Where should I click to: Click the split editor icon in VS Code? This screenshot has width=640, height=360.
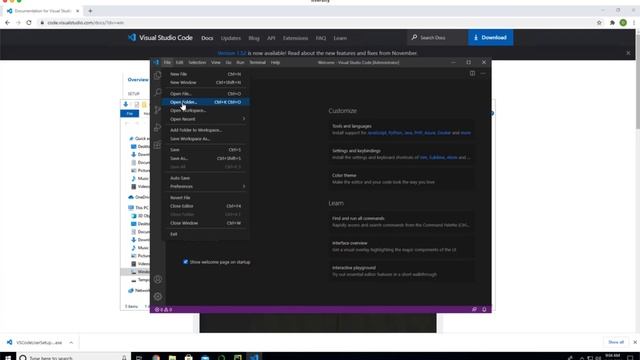(x=472, y=73)
